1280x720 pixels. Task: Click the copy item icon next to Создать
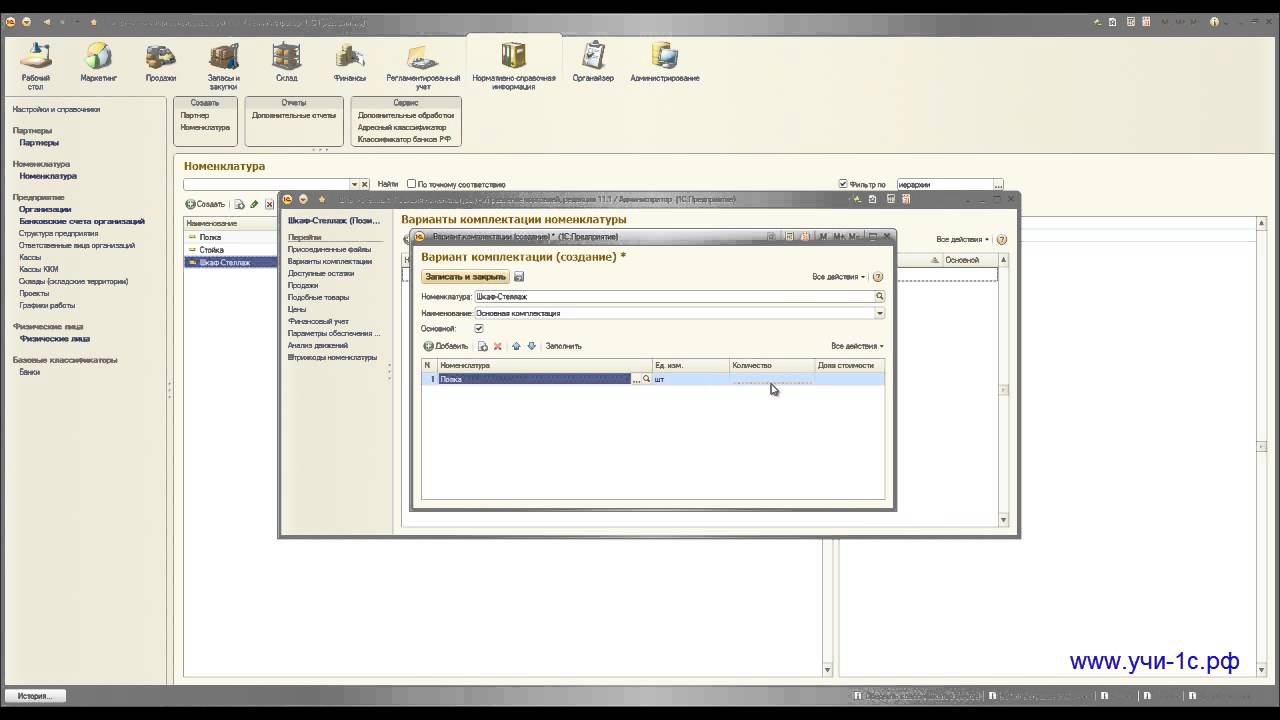pyautogui.click(x=239, y=204)
